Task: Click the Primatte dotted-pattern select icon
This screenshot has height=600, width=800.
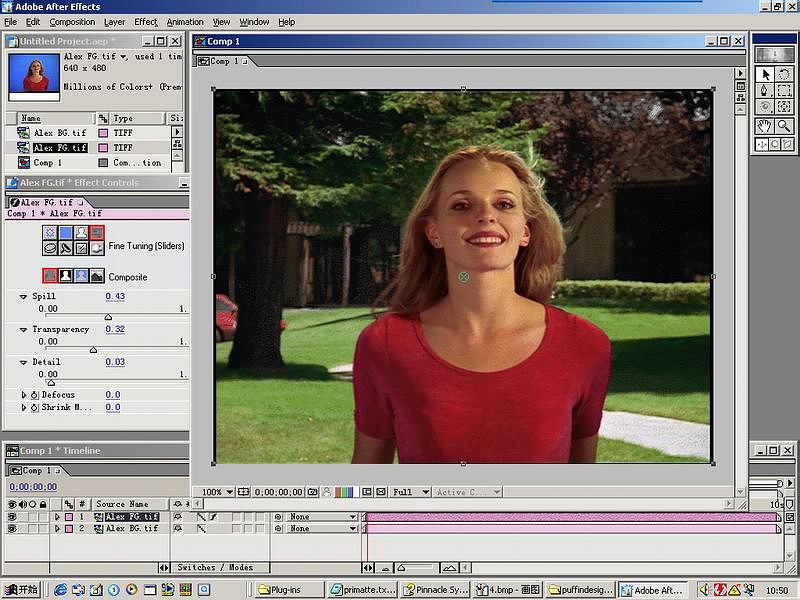Action: tap(50, 233)
